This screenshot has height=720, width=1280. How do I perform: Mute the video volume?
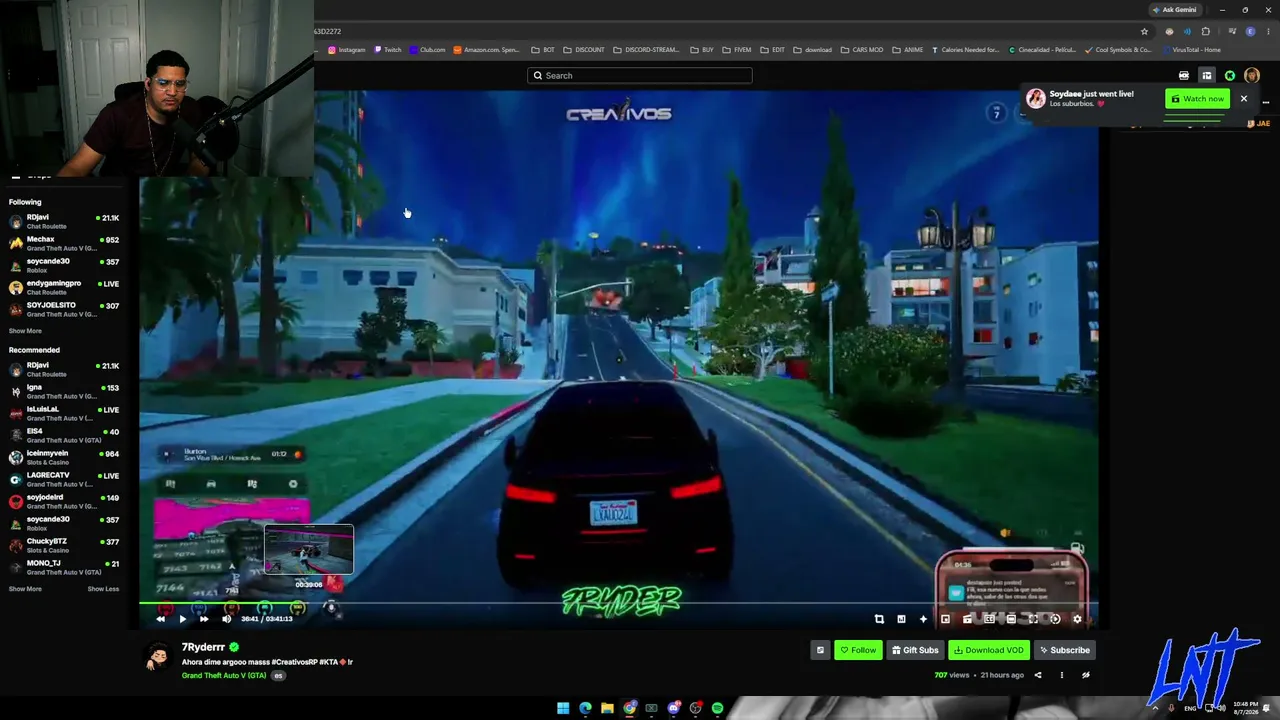coord(226,619)
